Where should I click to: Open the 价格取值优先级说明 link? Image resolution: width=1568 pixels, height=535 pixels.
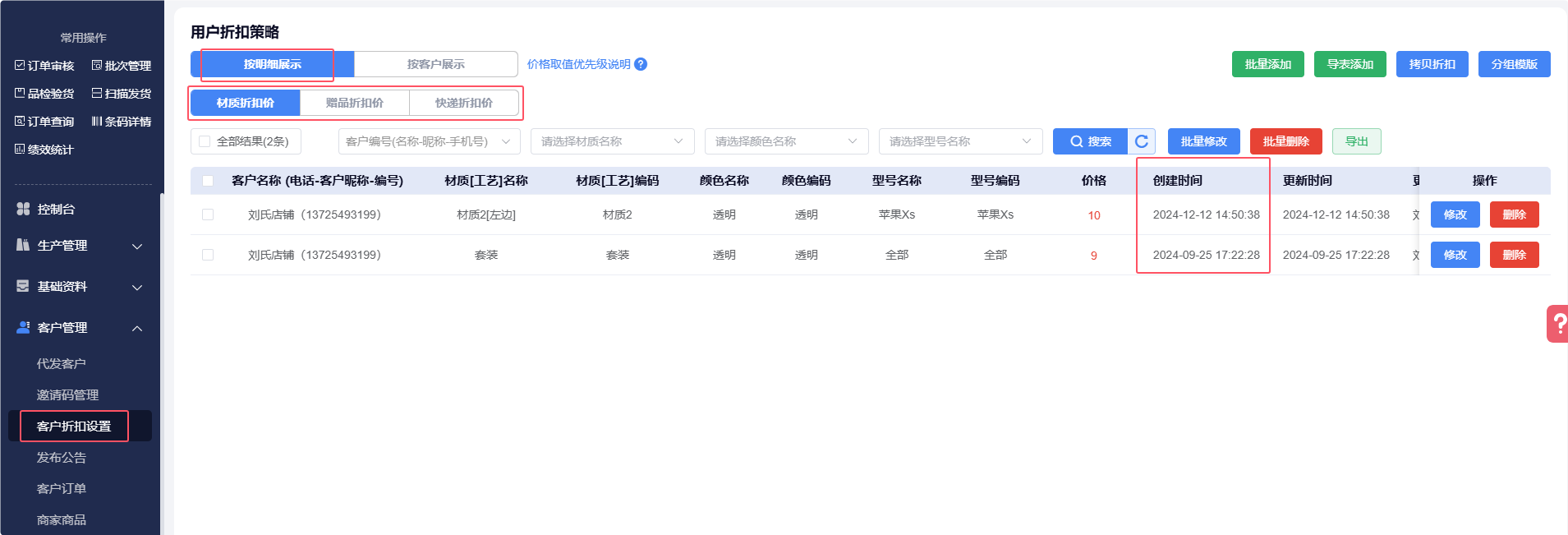[x=579, y=64]
